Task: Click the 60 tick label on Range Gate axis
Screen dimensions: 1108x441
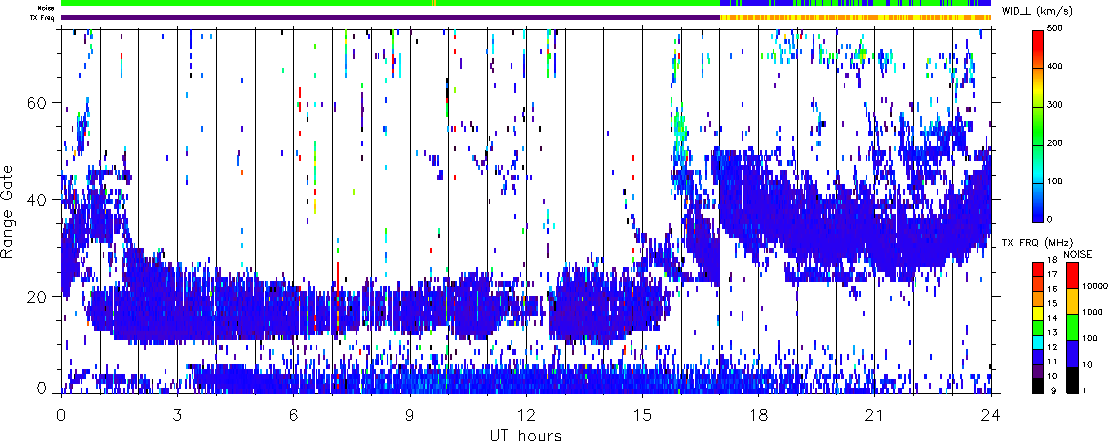Action: click(x=42, y=103)
